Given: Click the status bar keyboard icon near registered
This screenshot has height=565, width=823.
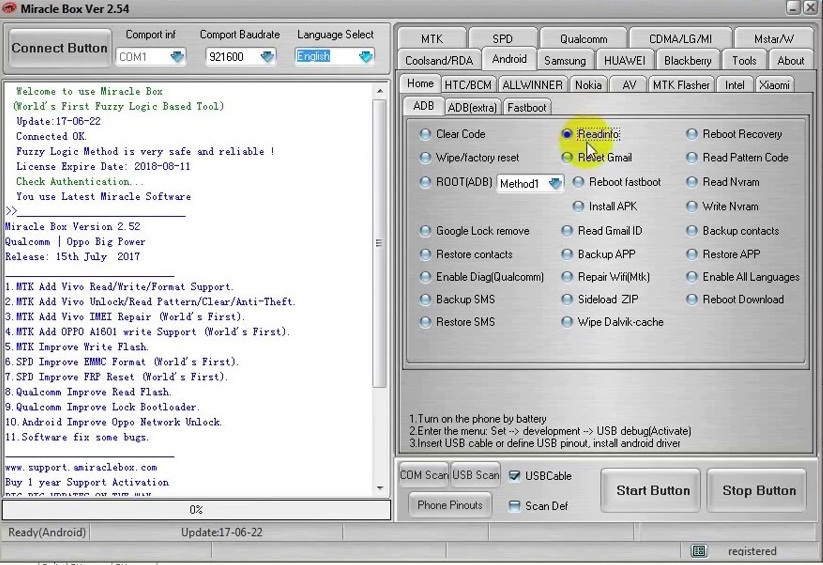Looking at the screenshot, I should point(699,551).
